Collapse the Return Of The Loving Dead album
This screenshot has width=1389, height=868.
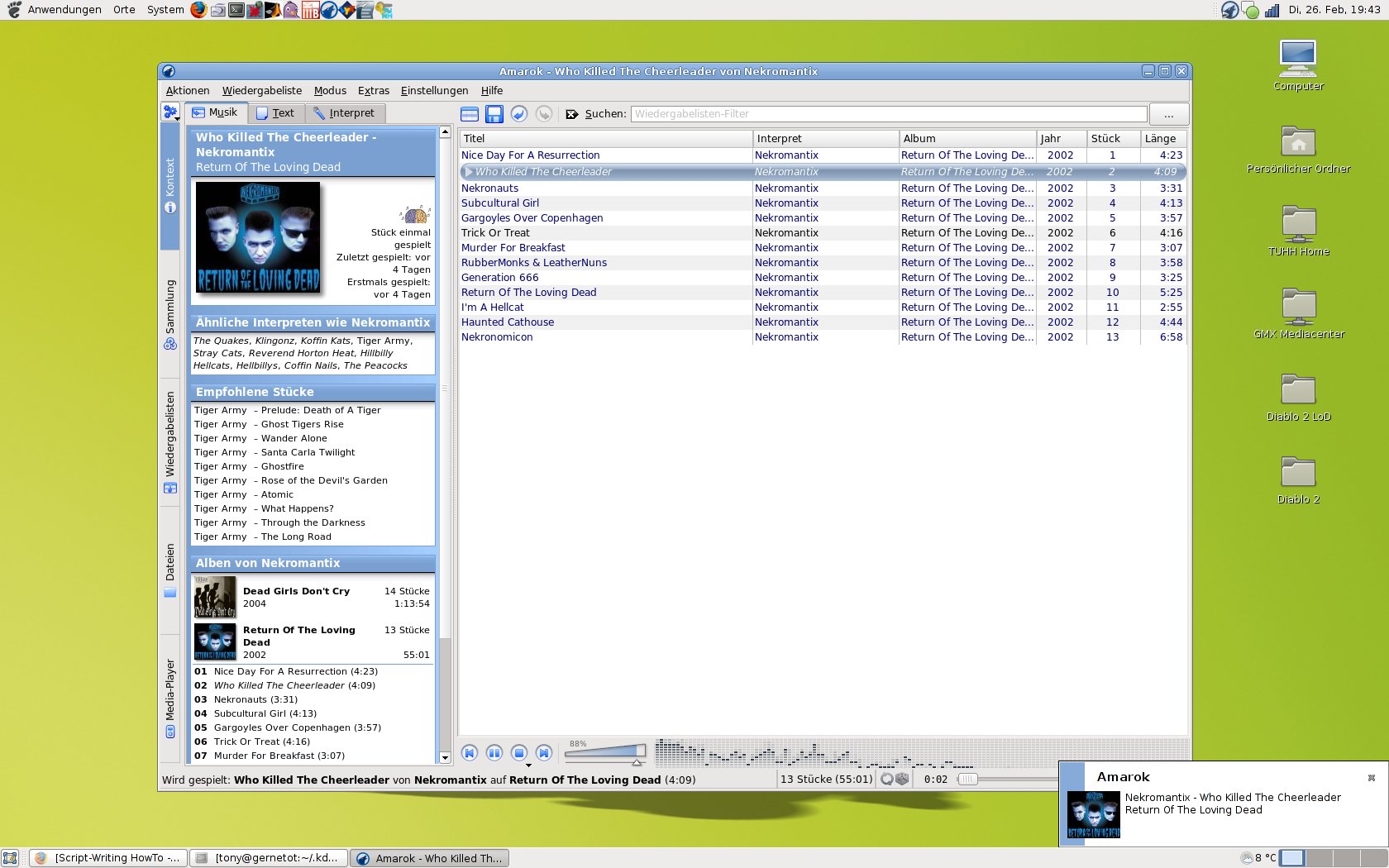pyautogui.click(x=312, y=641)
